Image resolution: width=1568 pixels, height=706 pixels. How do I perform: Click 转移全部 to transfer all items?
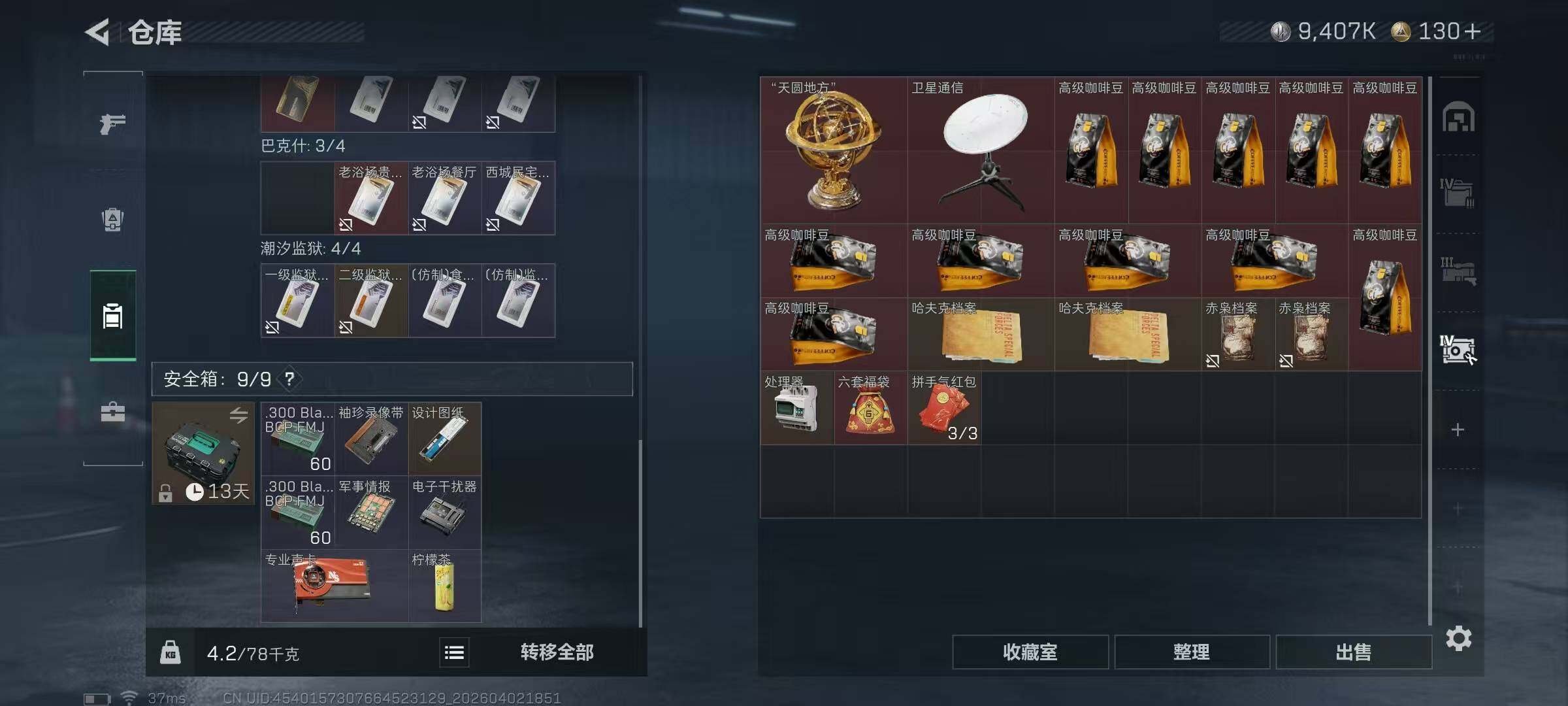(557, 652)
